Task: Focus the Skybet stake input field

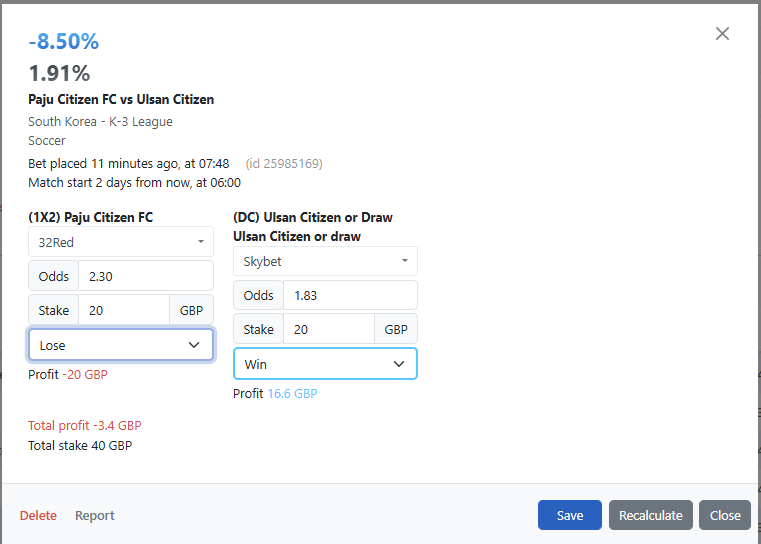Action: (x=329, y=329)
